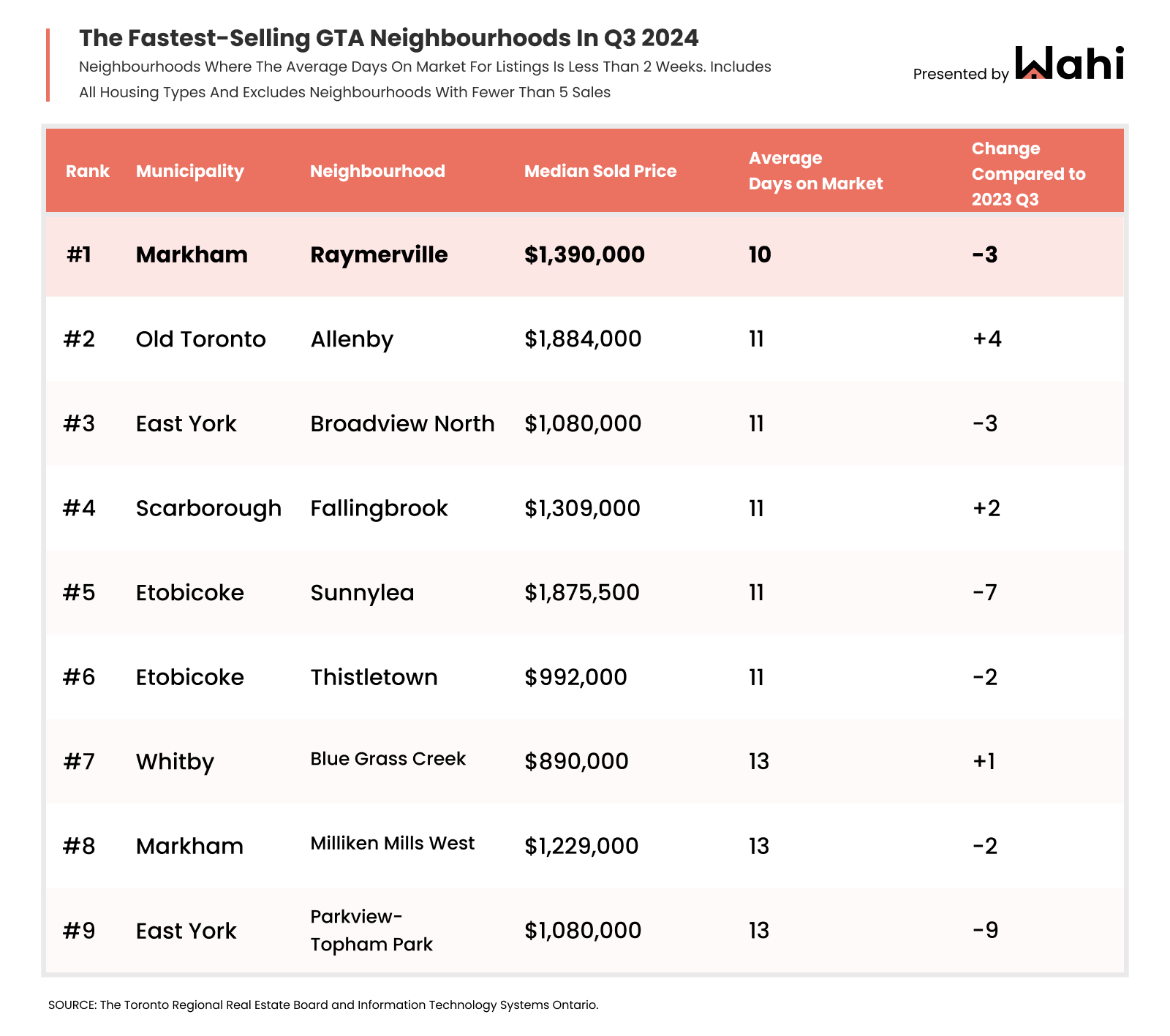1170x1036 pixels.
Task: Click '13' in the Blue Grass Creek row
Action: (x=759, y=761)
